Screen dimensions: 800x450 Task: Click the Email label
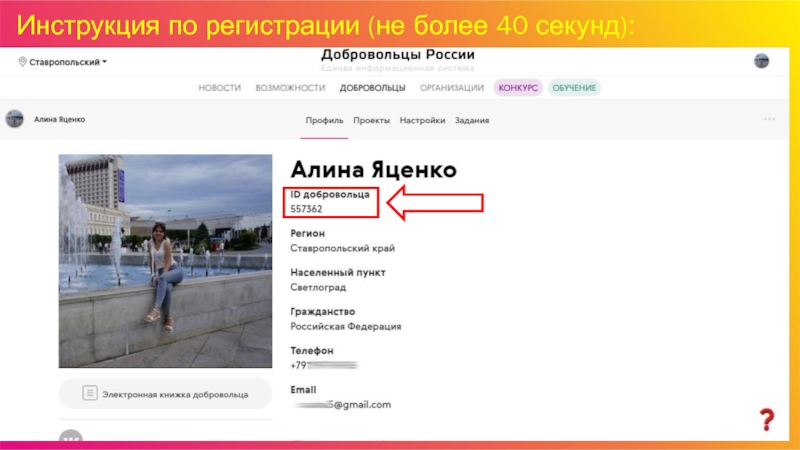tap(303, 390)
